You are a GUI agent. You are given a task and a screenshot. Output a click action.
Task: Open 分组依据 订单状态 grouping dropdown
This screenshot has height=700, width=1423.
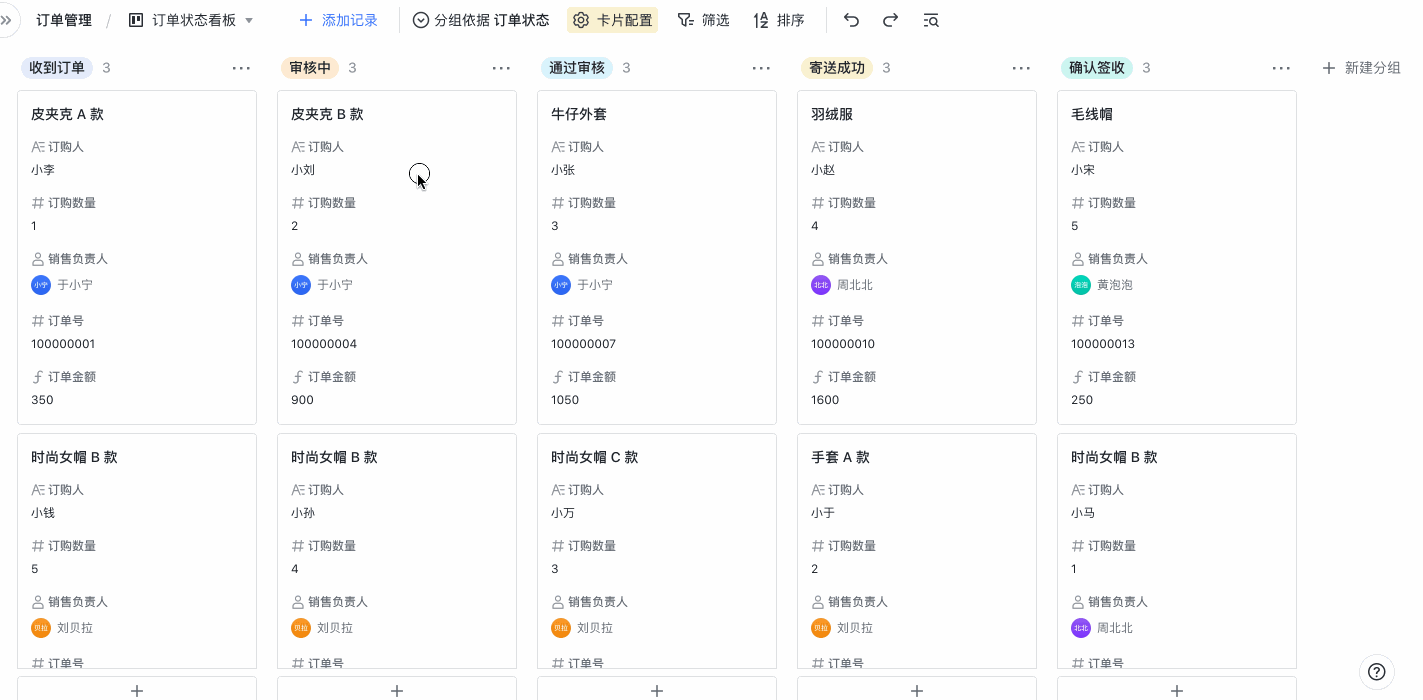(x=481, y=20)
